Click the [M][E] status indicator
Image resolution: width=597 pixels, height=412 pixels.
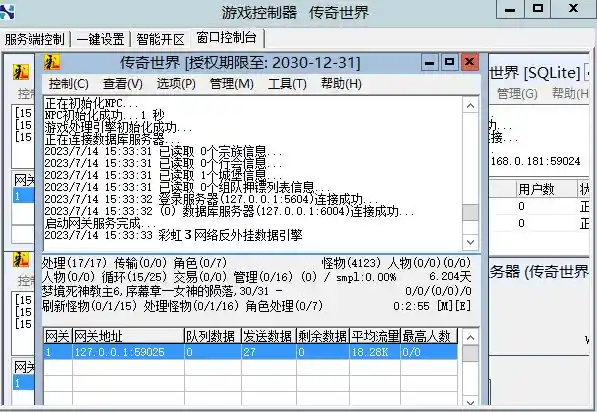[x=454, y=306]
